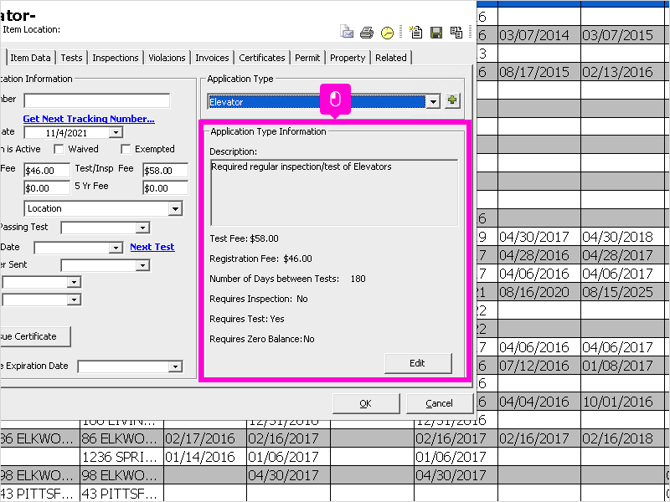
Task: Go to the Certificates tab
Action: point(262,57)
